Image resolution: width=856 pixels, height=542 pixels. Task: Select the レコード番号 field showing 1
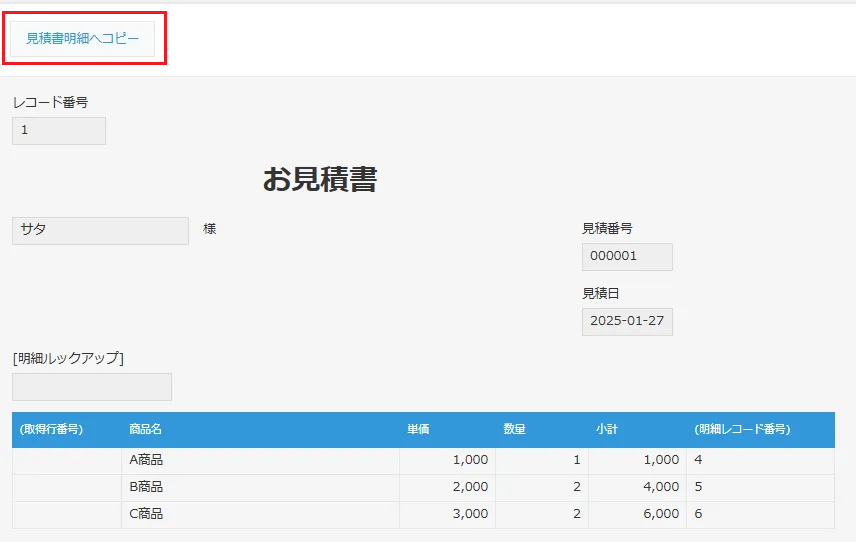59,130
